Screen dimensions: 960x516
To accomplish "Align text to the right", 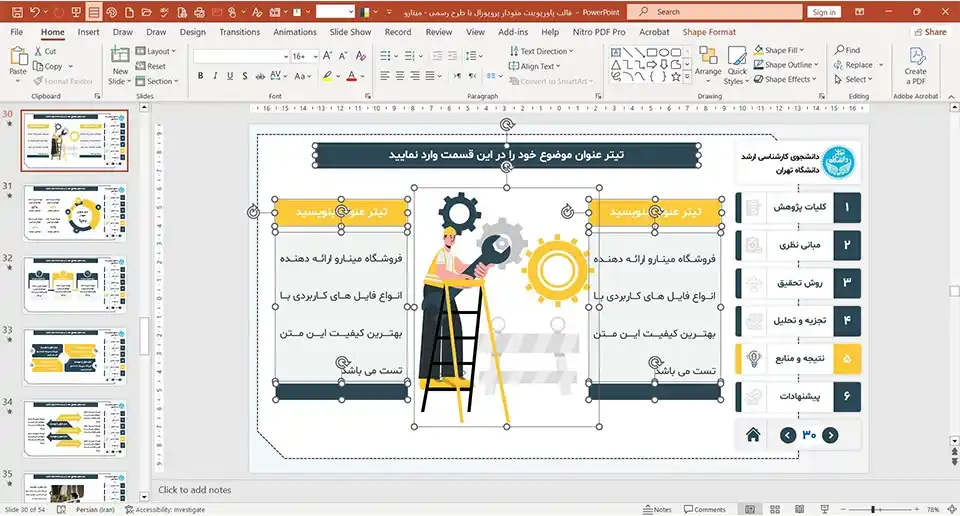I will (414, 76).
